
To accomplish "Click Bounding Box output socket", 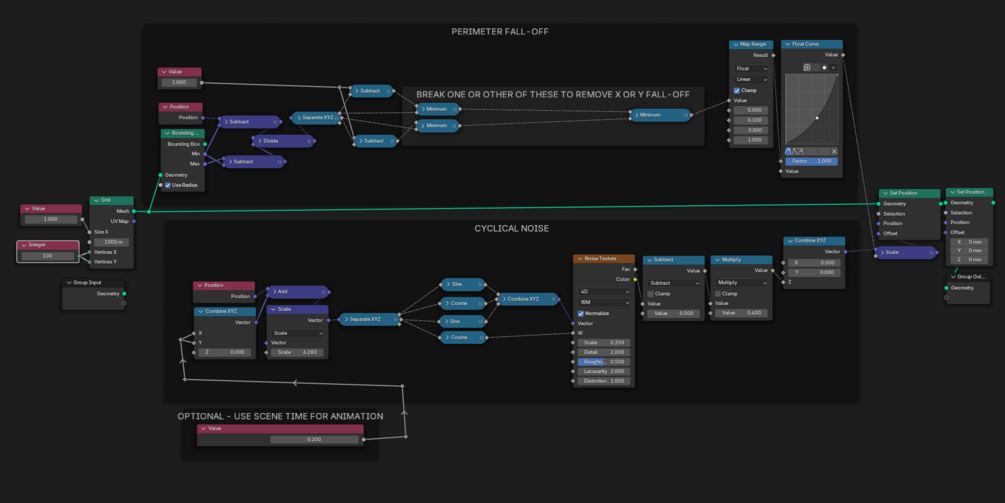I will pyautogui.click(x=205, y=144).
